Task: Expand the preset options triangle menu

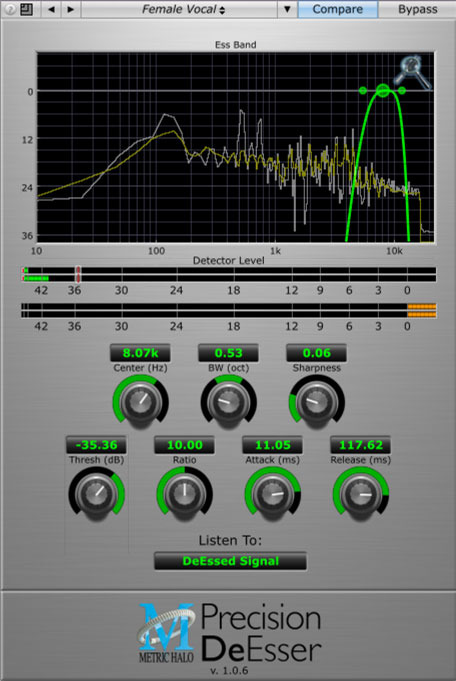Action: click(287, 9)
